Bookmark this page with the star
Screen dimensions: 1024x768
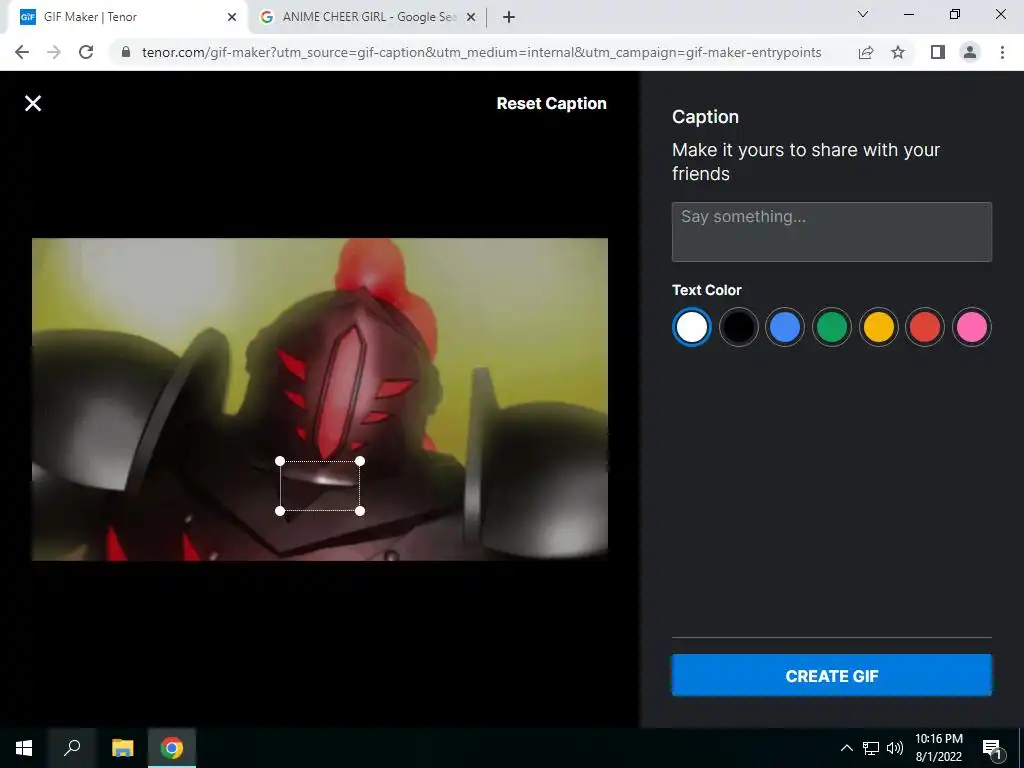click(x=898, y=52)
